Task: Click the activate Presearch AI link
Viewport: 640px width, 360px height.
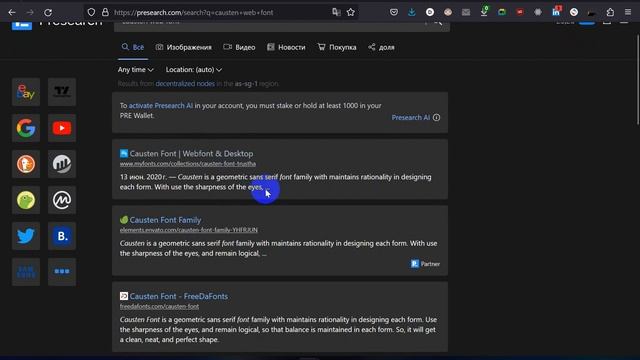Action: tap(160, 106)
